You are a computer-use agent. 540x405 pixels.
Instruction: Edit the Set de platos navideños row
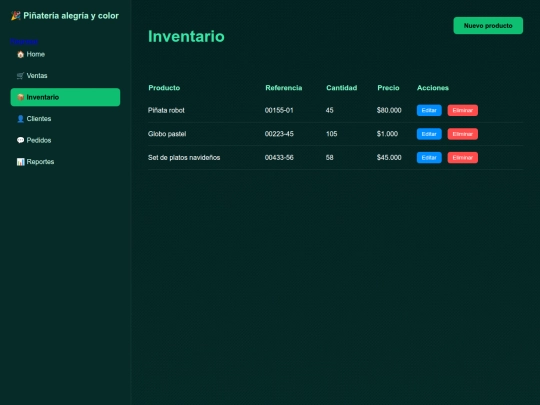[429, 157]
